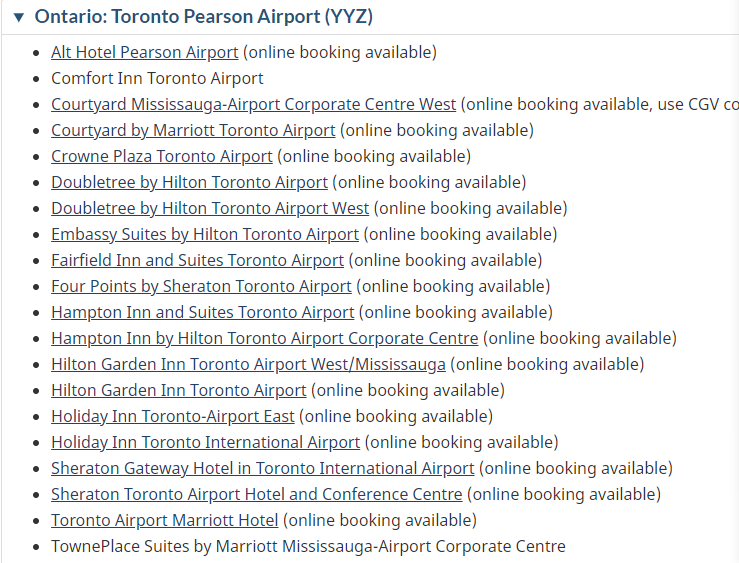
Task: Open Holiday Inn Toronto-Airport East link
Action: [x=173, y=416]
